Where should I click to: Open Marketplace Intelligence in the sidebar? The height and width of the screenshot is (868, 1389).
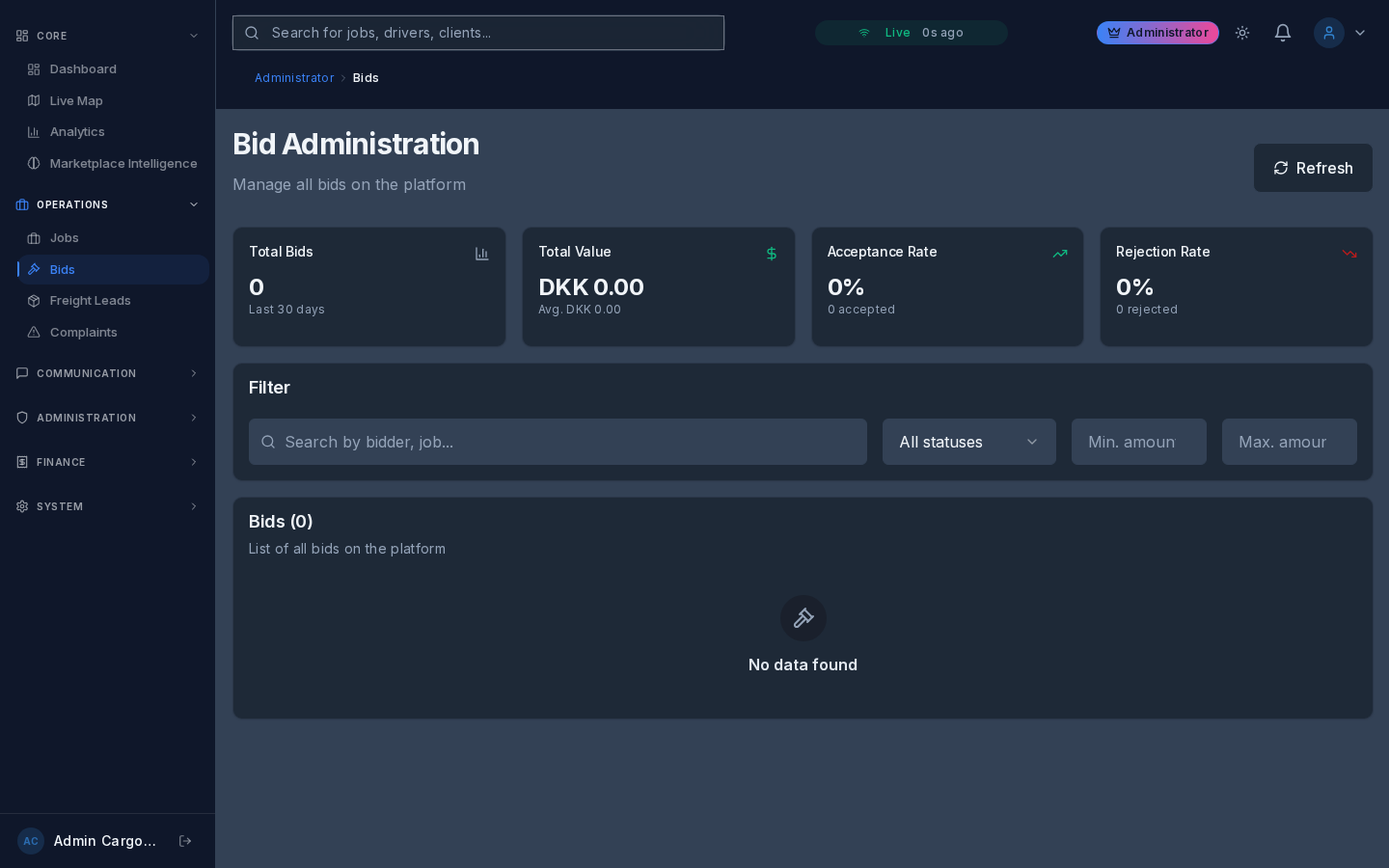[x=123, y=164]
